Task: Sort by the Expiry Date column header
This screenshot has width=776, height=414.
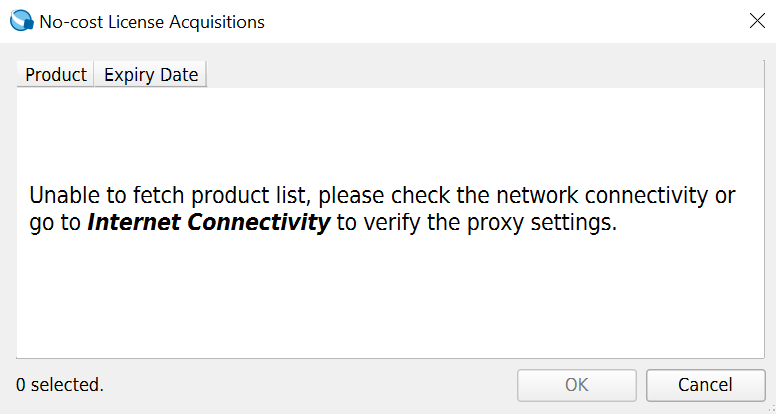Action: pos(150,75)
